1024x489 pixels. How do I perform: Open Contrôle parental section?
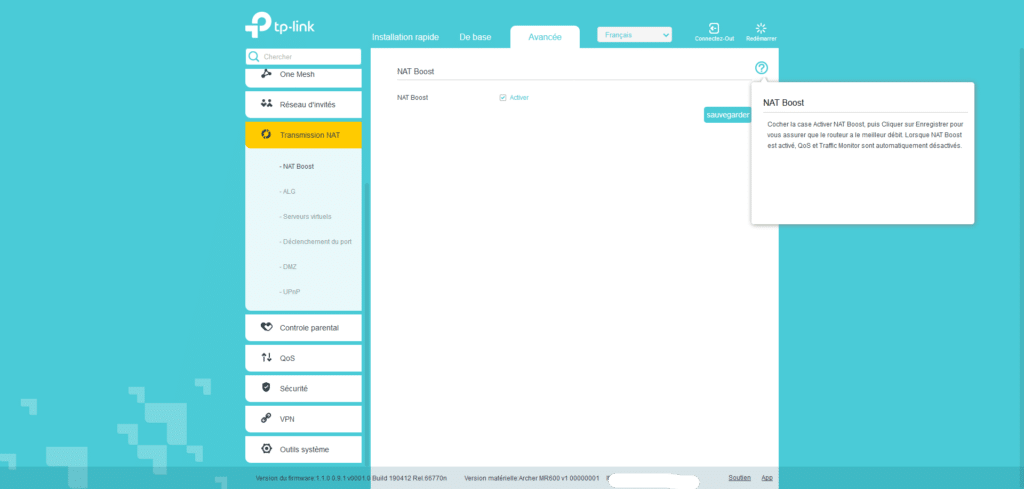tap(303, 327)
